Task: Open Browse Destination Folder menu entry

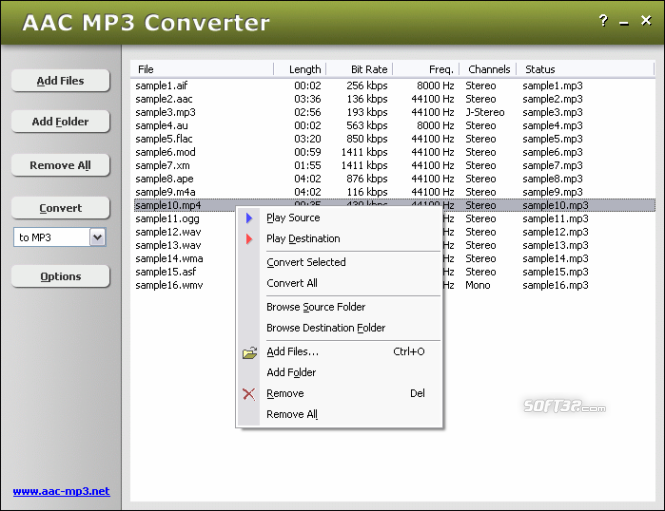Action: 326,328
